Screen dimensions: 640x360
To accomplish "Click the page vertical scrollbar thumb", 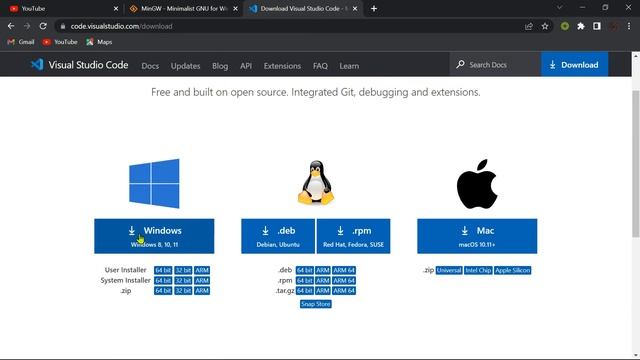I will (636, 163).
